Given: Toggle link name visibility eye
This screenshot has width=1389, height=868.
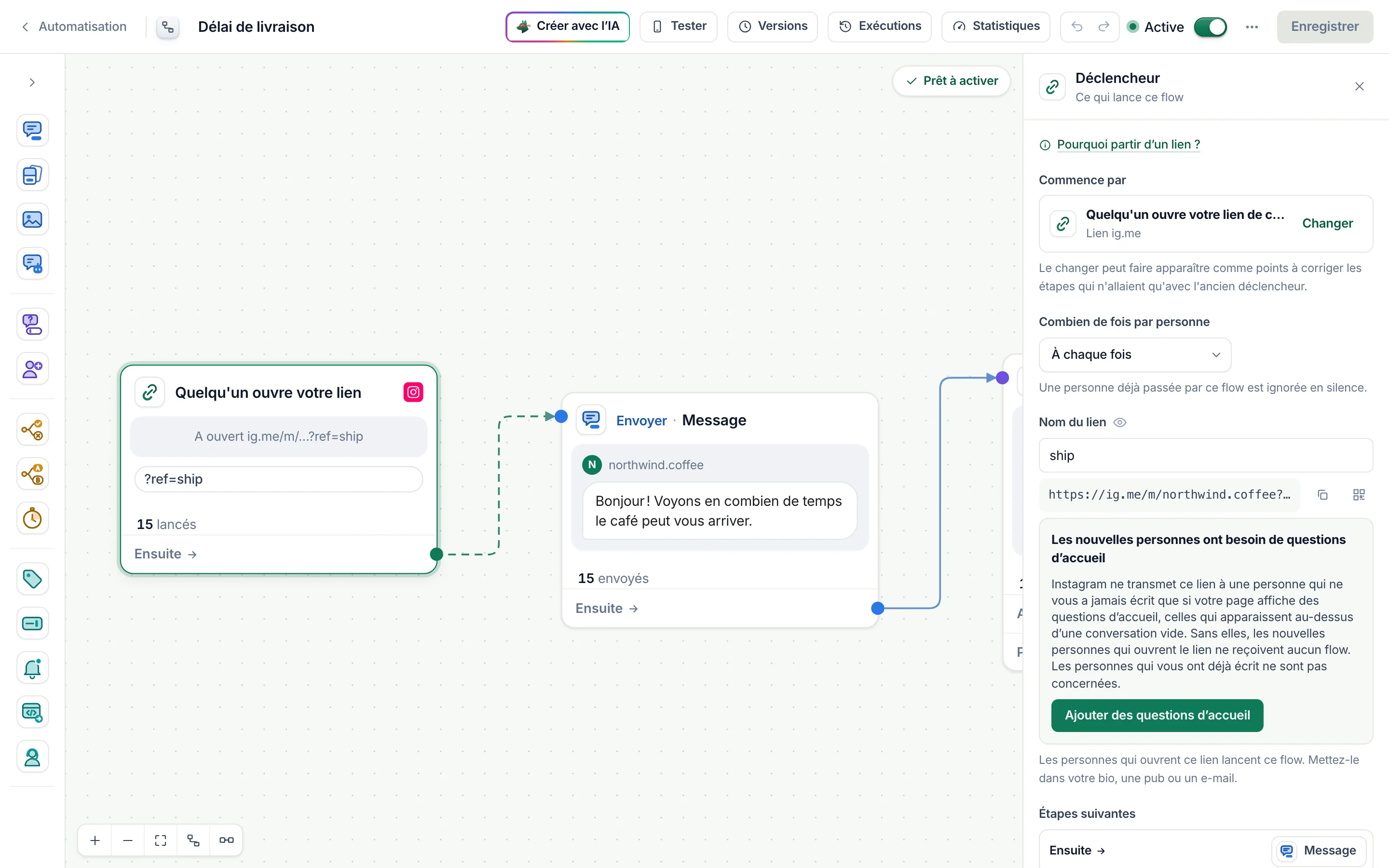Looking at the screenshot, I should point(1120,422).
